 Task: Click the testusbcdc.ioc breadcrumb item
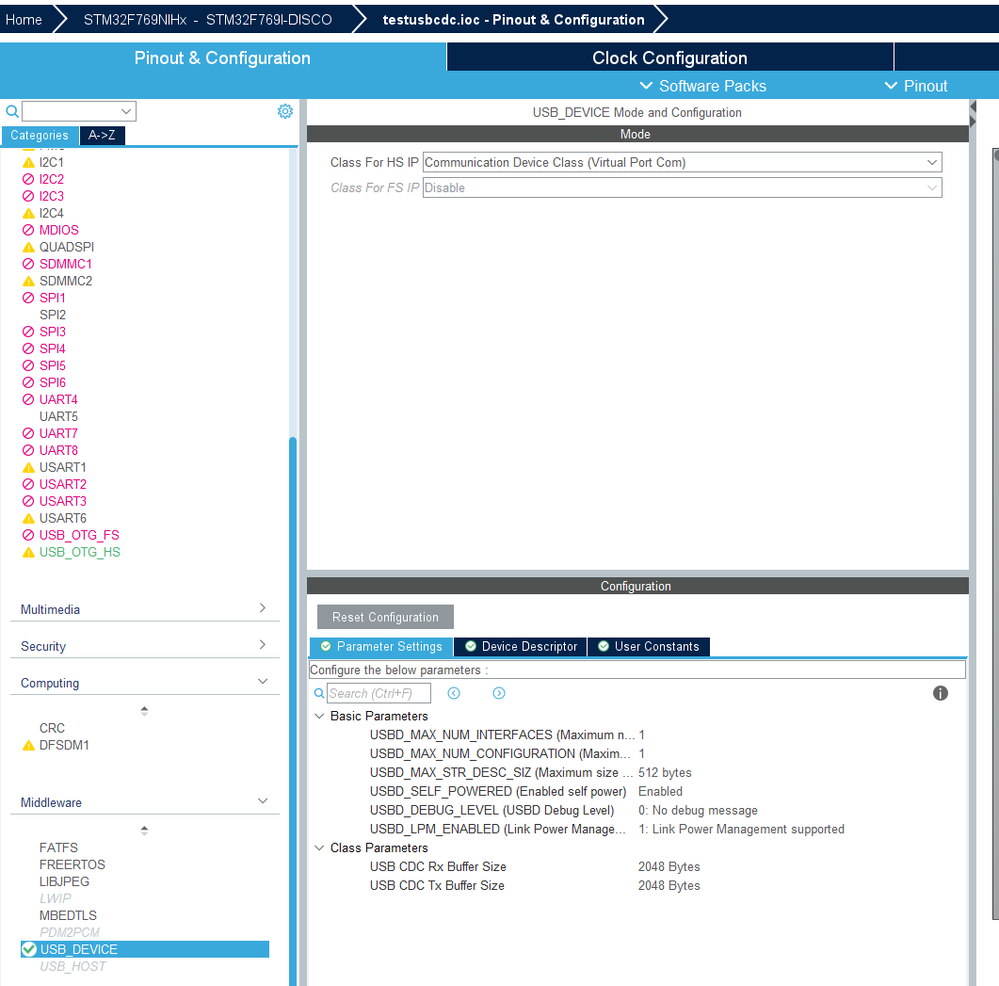click(x=514, y=20)
